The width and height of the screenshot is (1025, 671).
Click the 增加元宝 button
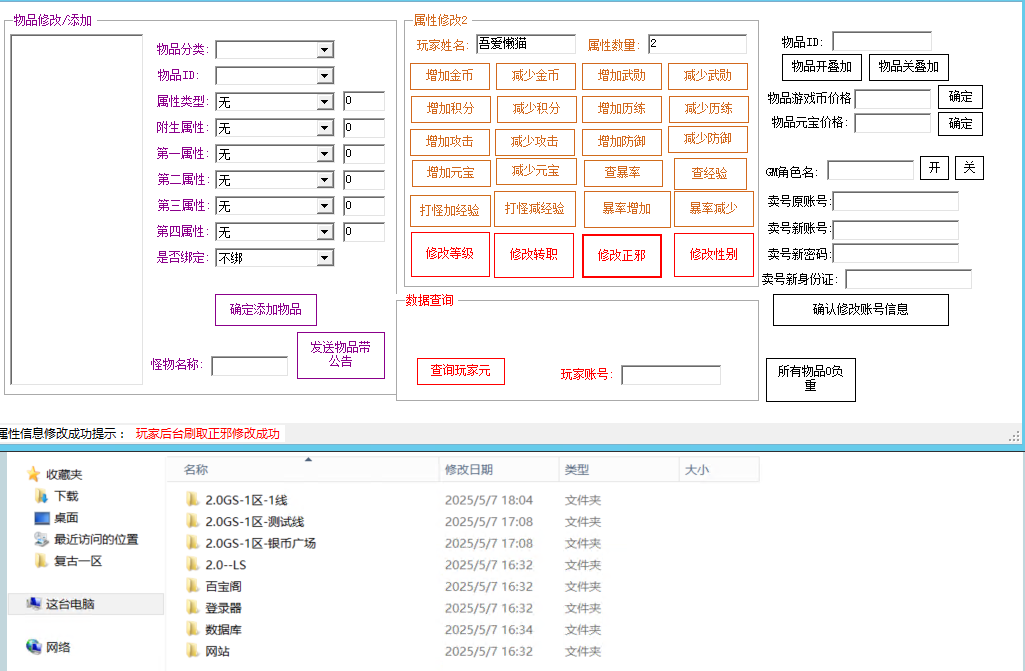[450, 172]
